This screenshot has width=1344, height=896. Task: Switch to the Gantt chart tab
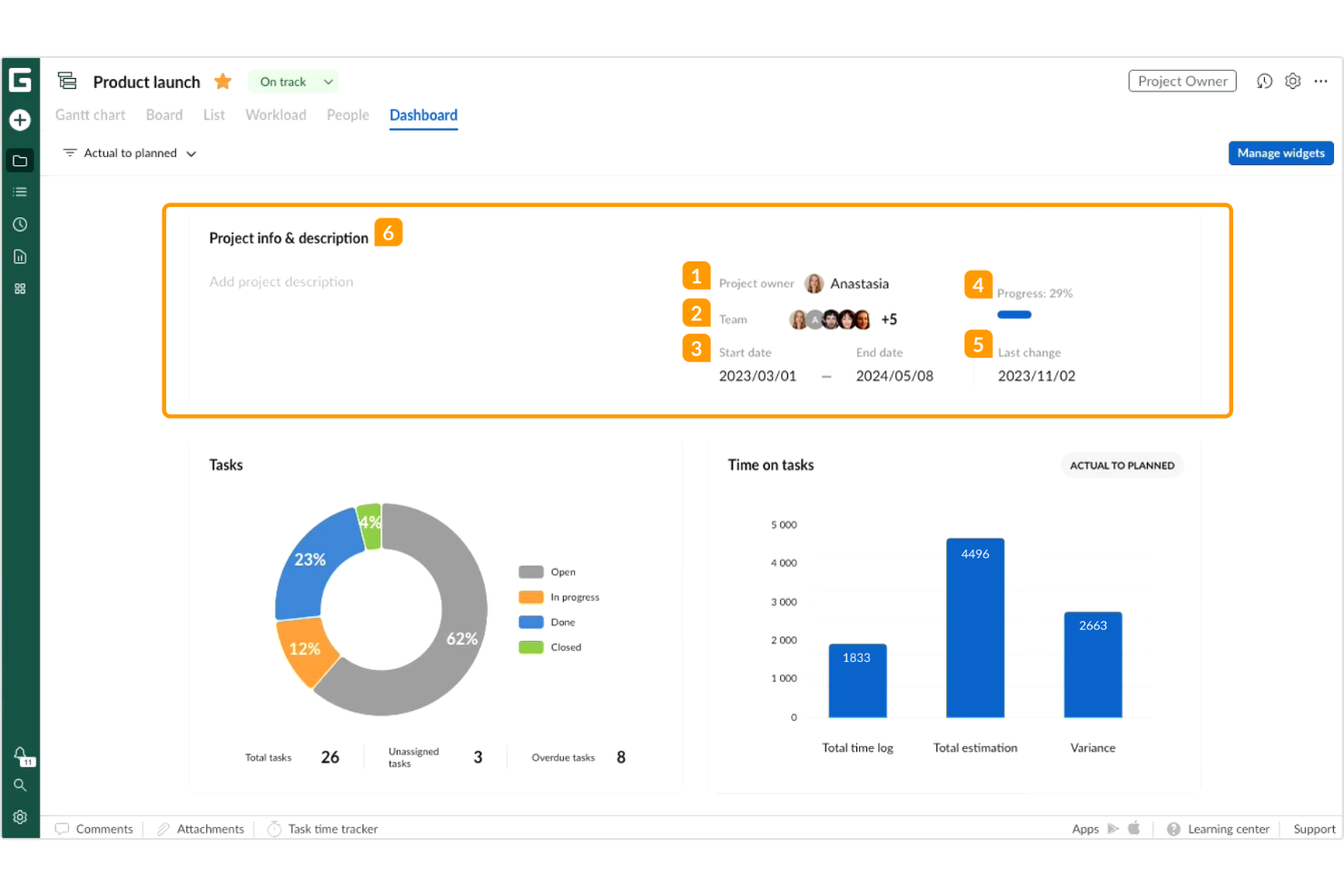click(90, 115)
